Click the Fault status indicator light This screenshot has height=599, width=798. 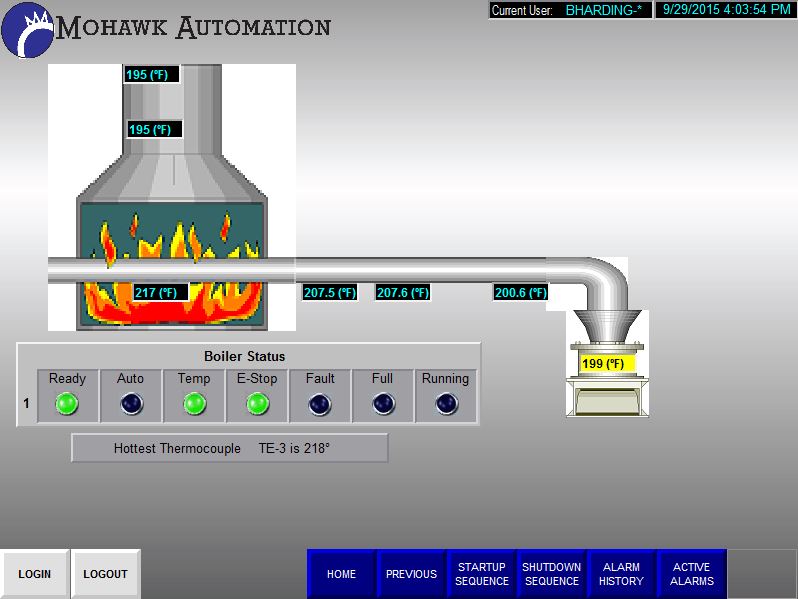(320, 404)
